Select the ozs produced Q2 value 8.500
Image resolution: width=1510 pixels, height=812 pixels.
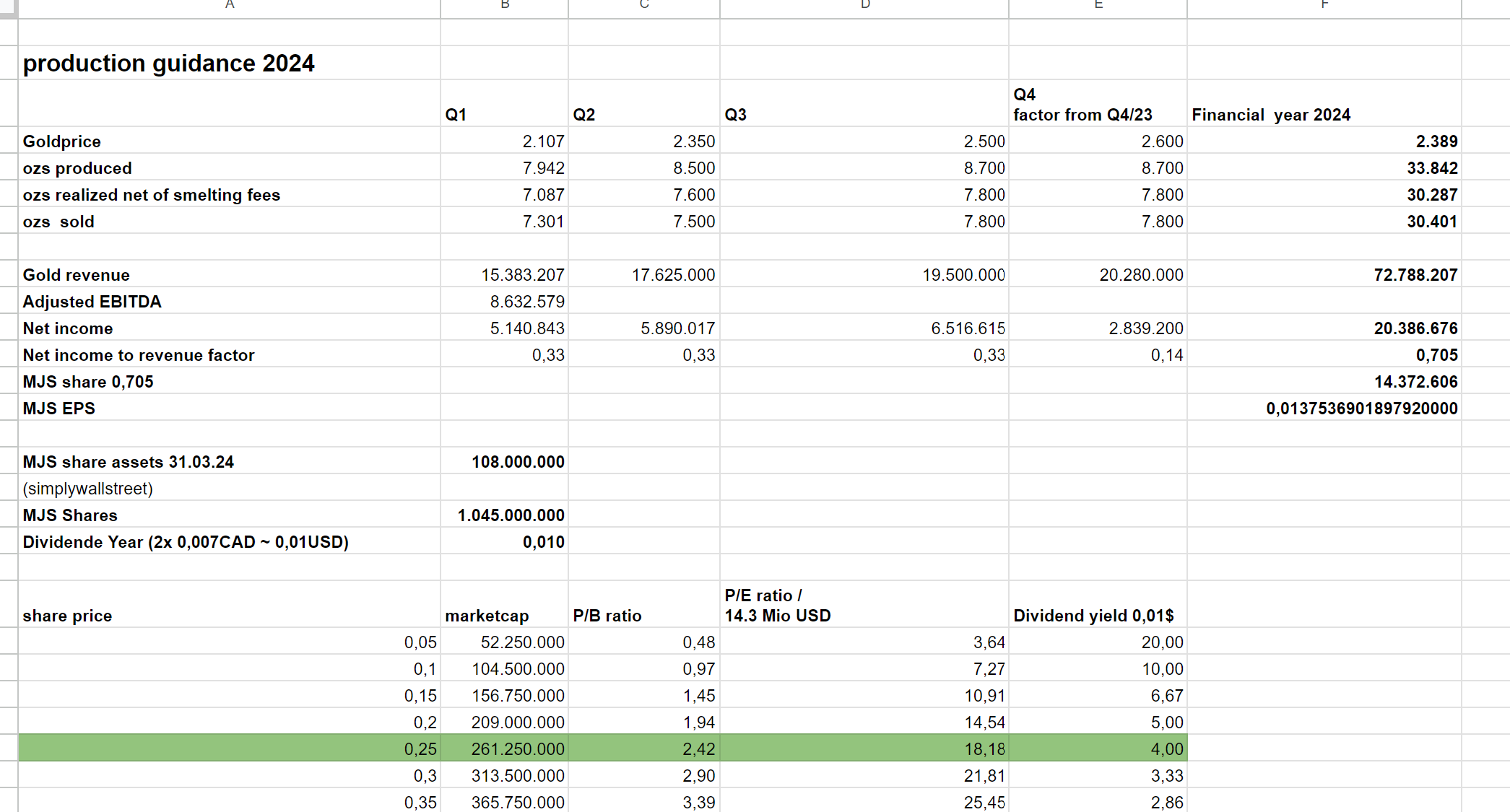tap(693, 168)
